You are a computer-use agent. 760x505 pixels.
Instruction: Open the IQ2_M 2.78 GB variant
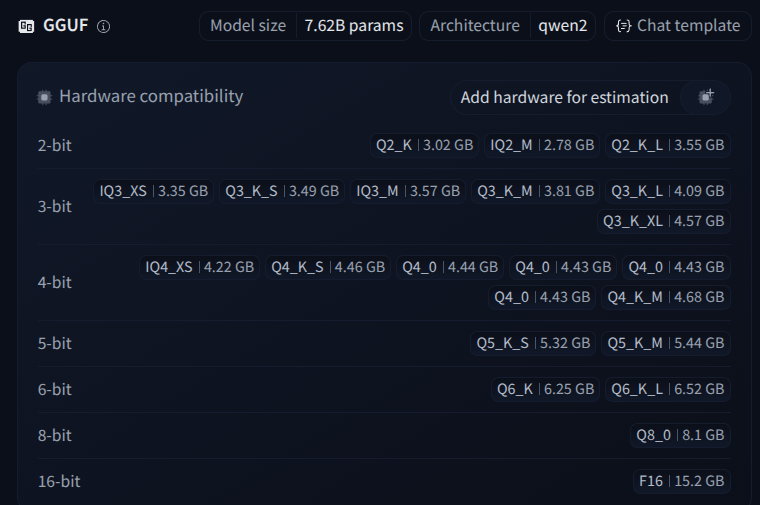tap(542, 145)
